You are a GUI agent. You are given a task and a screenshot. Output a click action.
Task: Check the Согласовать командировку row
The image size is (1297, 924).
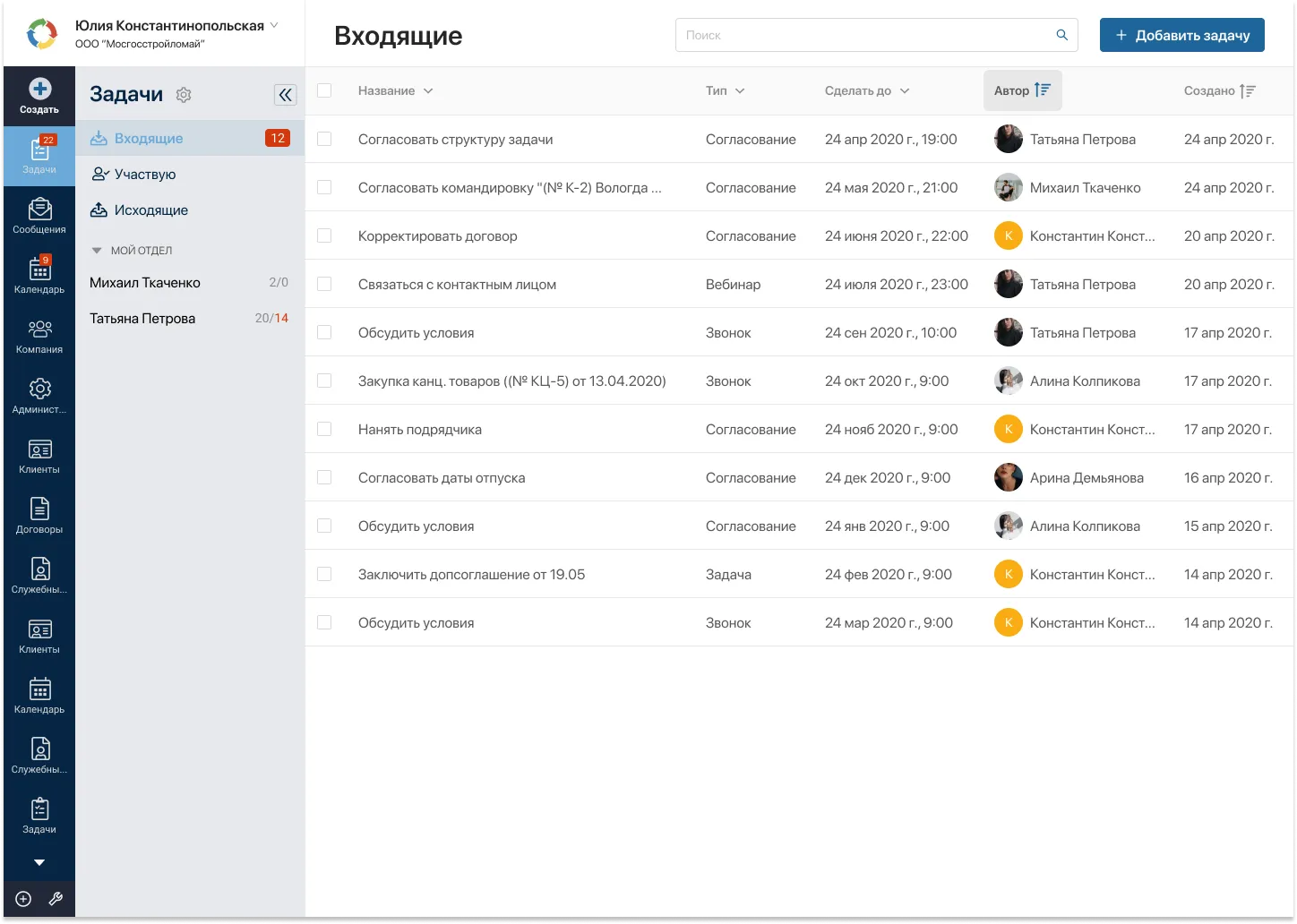point(324,187)
